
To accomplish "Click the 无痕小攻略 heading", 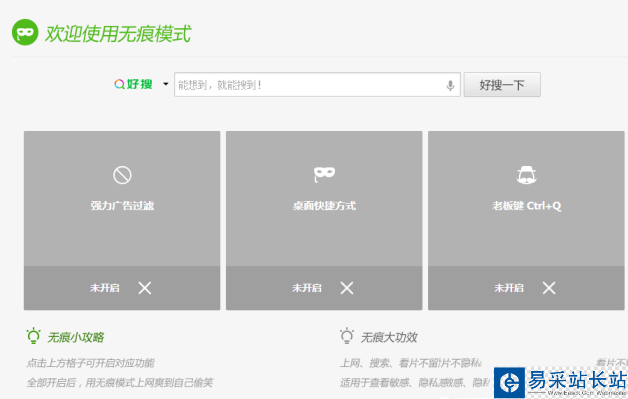I will pyautogui.click(x=76, y=337).
